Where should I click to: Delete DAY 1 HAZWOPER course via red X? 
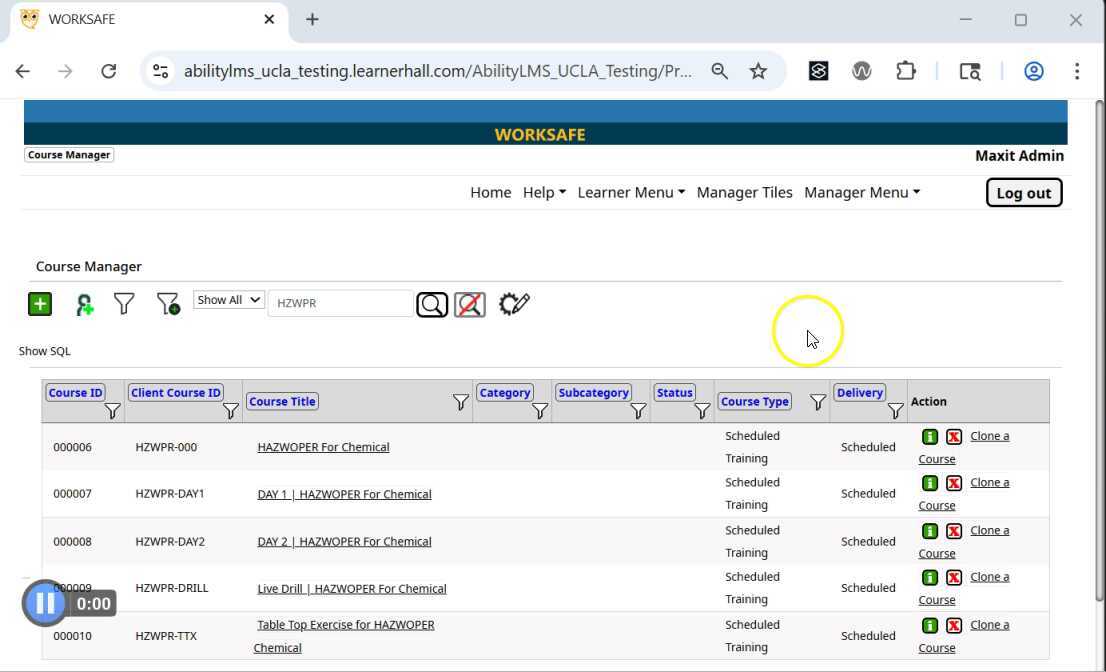(954, 483)
